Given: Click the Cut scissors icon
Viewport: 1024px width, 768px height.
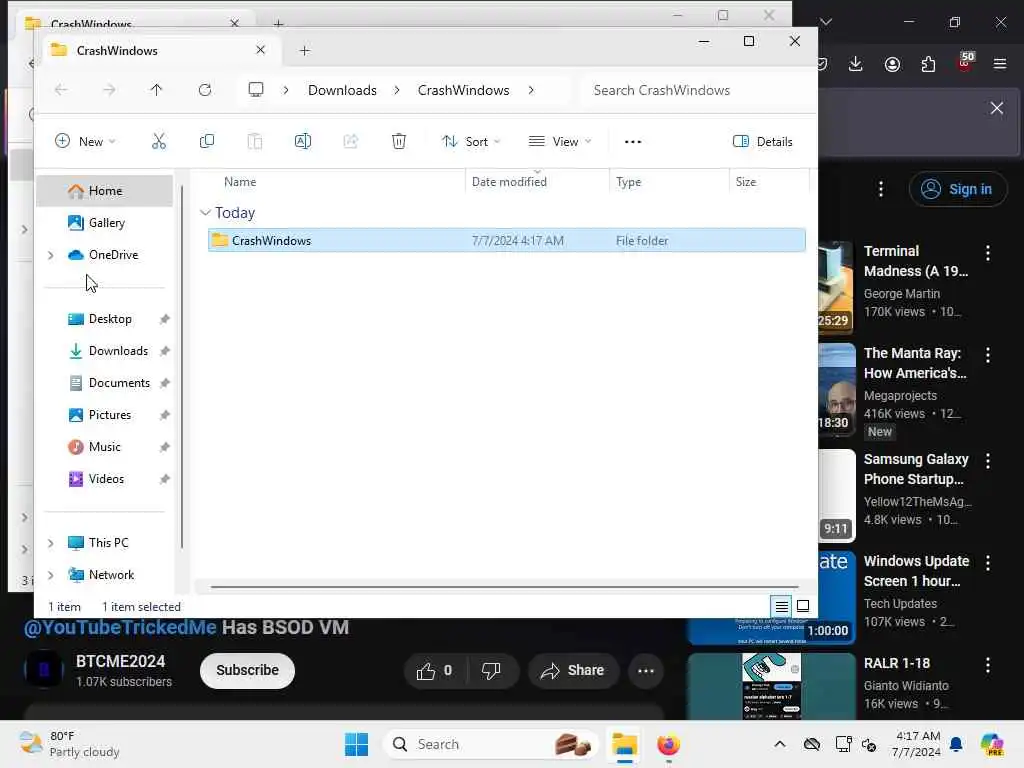Looking at the screenshot, I should coord(159,141).
